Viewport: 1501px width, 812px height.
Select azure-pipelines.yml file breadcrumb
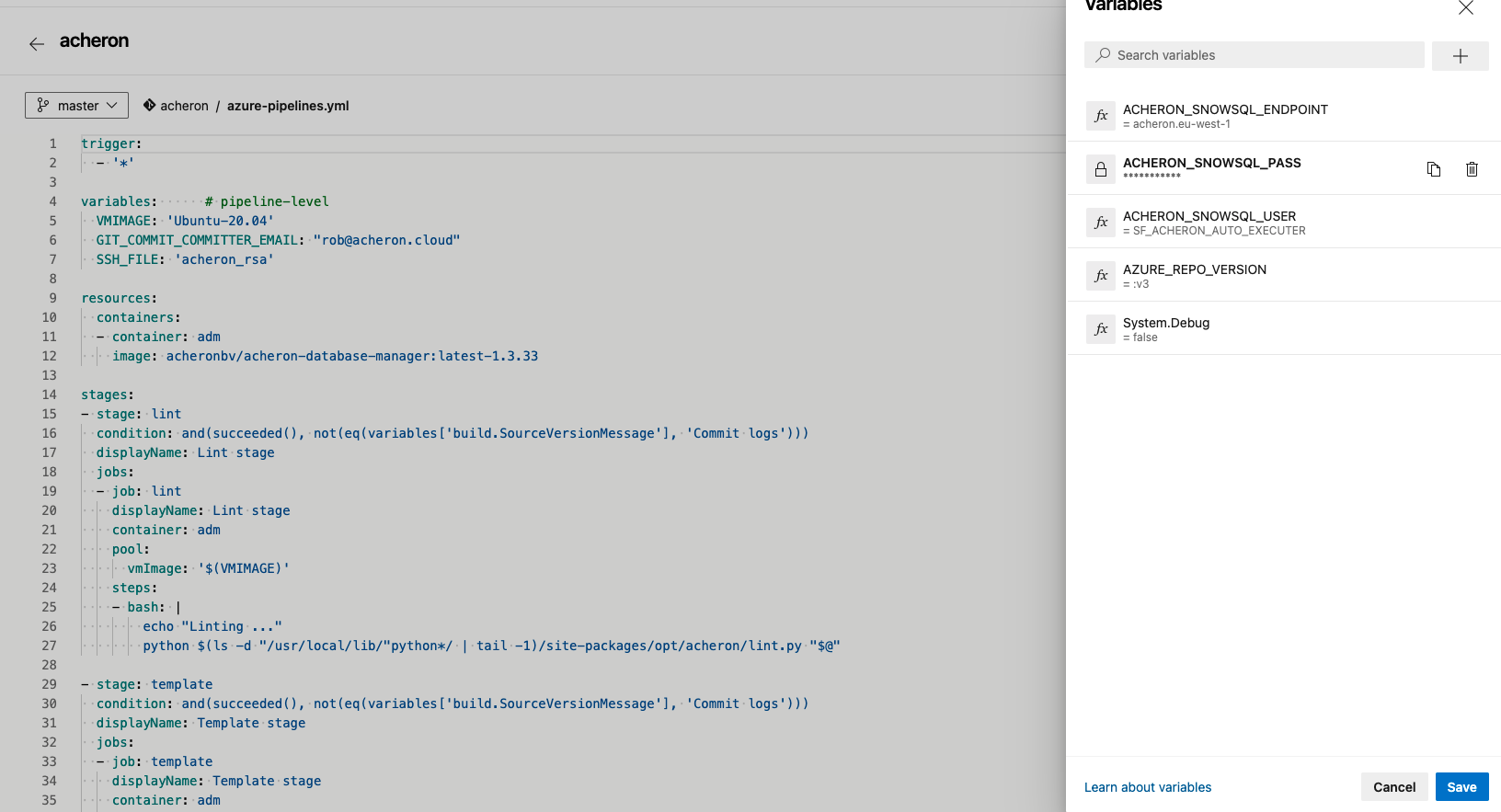click(x=288, y=106)
